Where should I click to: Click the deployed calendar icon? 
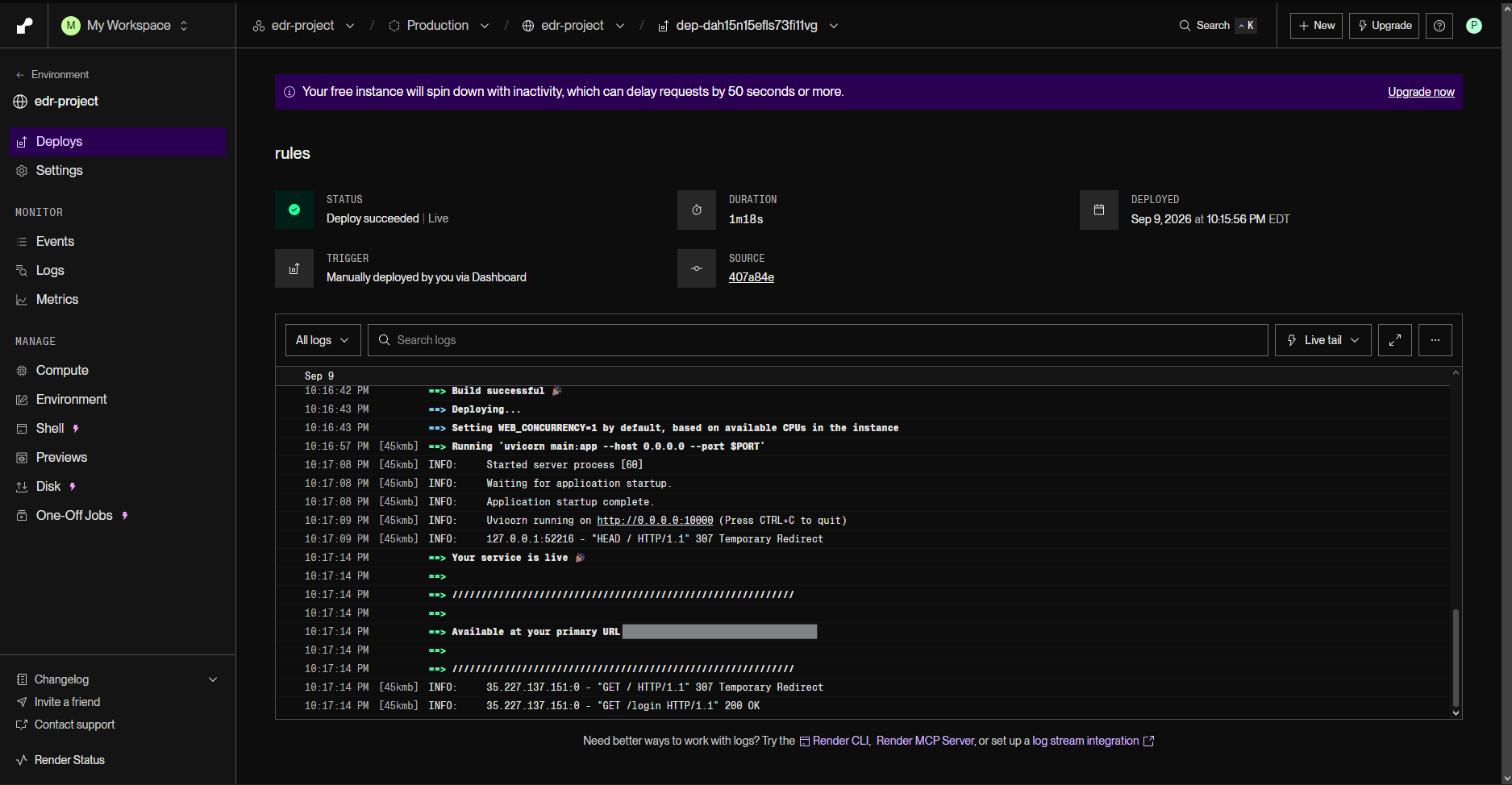(1099, 210)
